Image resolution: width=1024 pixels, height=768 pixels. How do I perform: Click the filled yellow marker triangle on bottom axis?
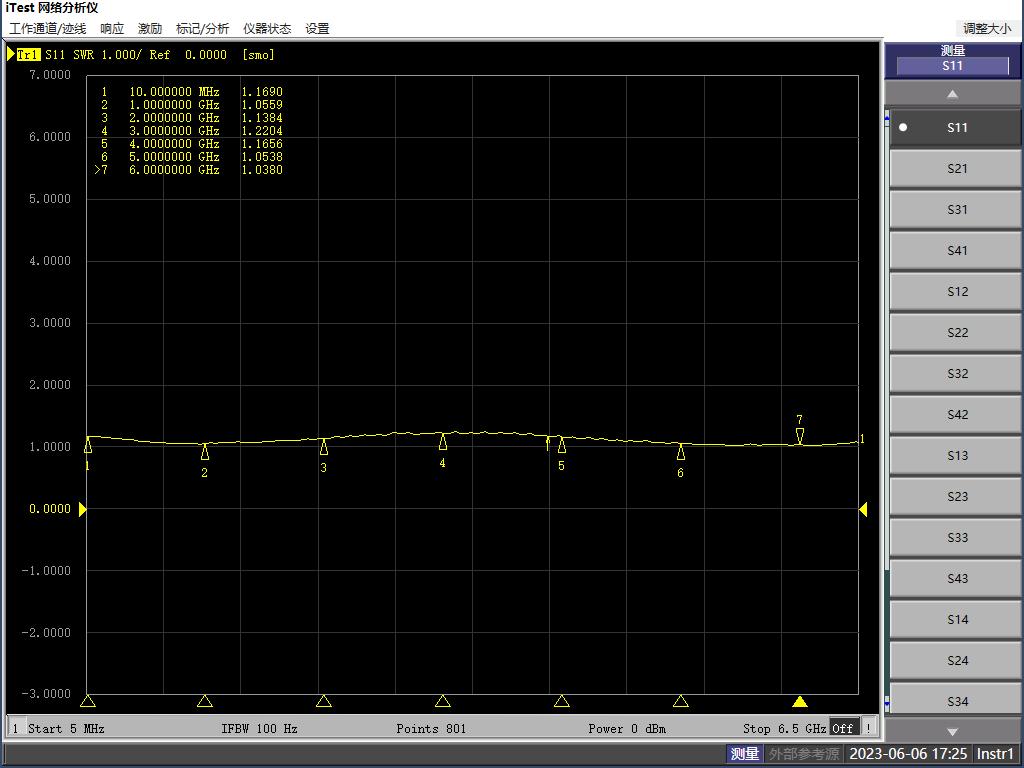pos(800,701)
